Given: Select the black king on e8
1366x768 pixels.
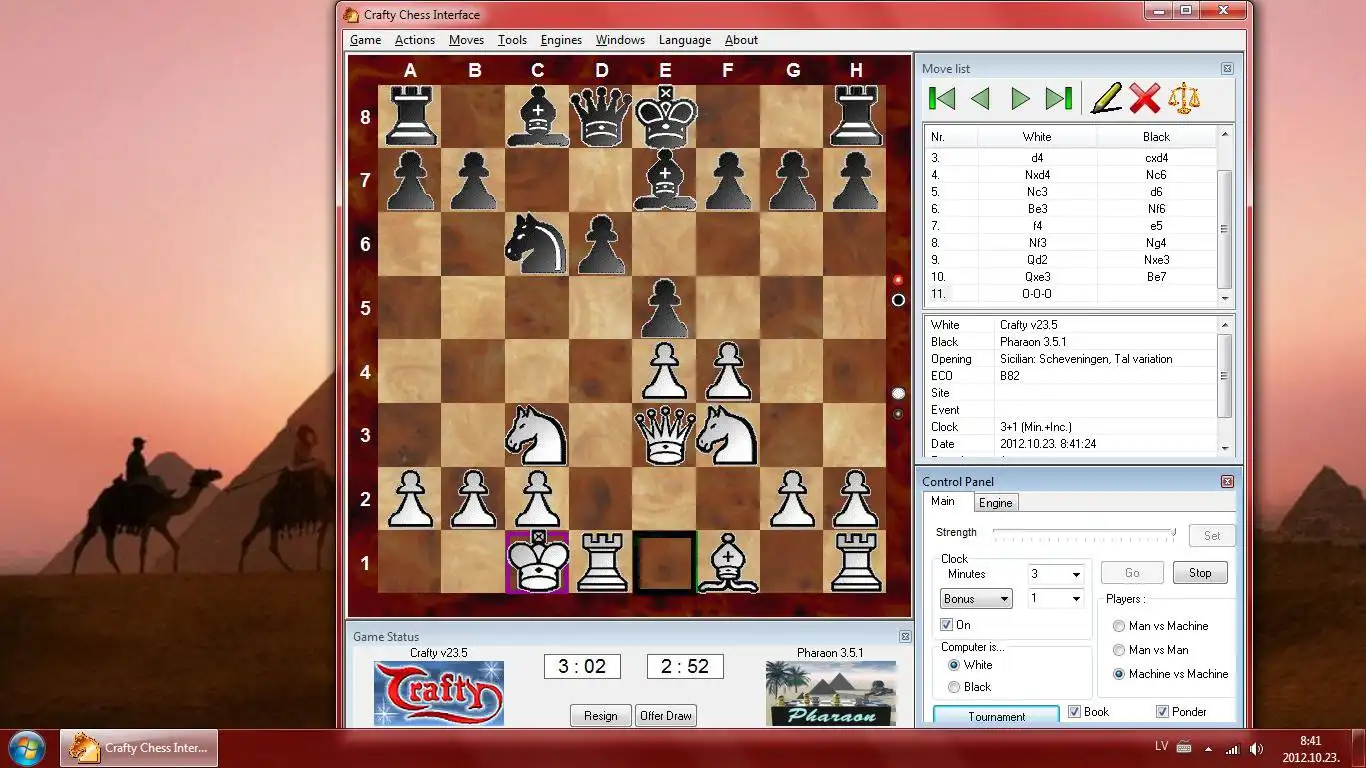Looking at the screenshot, I should (x=664, y=116).
